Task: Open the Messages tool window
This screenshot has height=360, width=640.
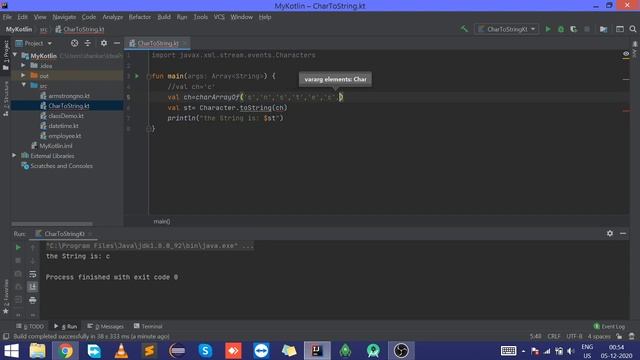Action: click(105, 327)
